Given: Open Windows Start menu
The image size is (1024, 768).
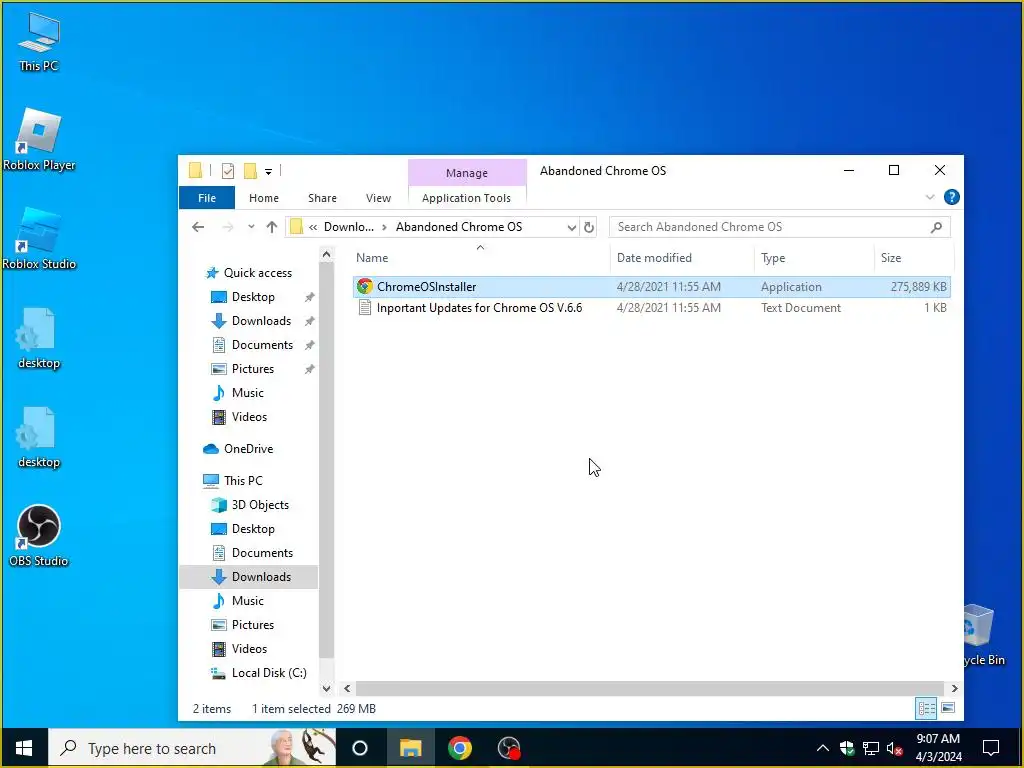Looking at the screenshot, I should pos(24,748).
